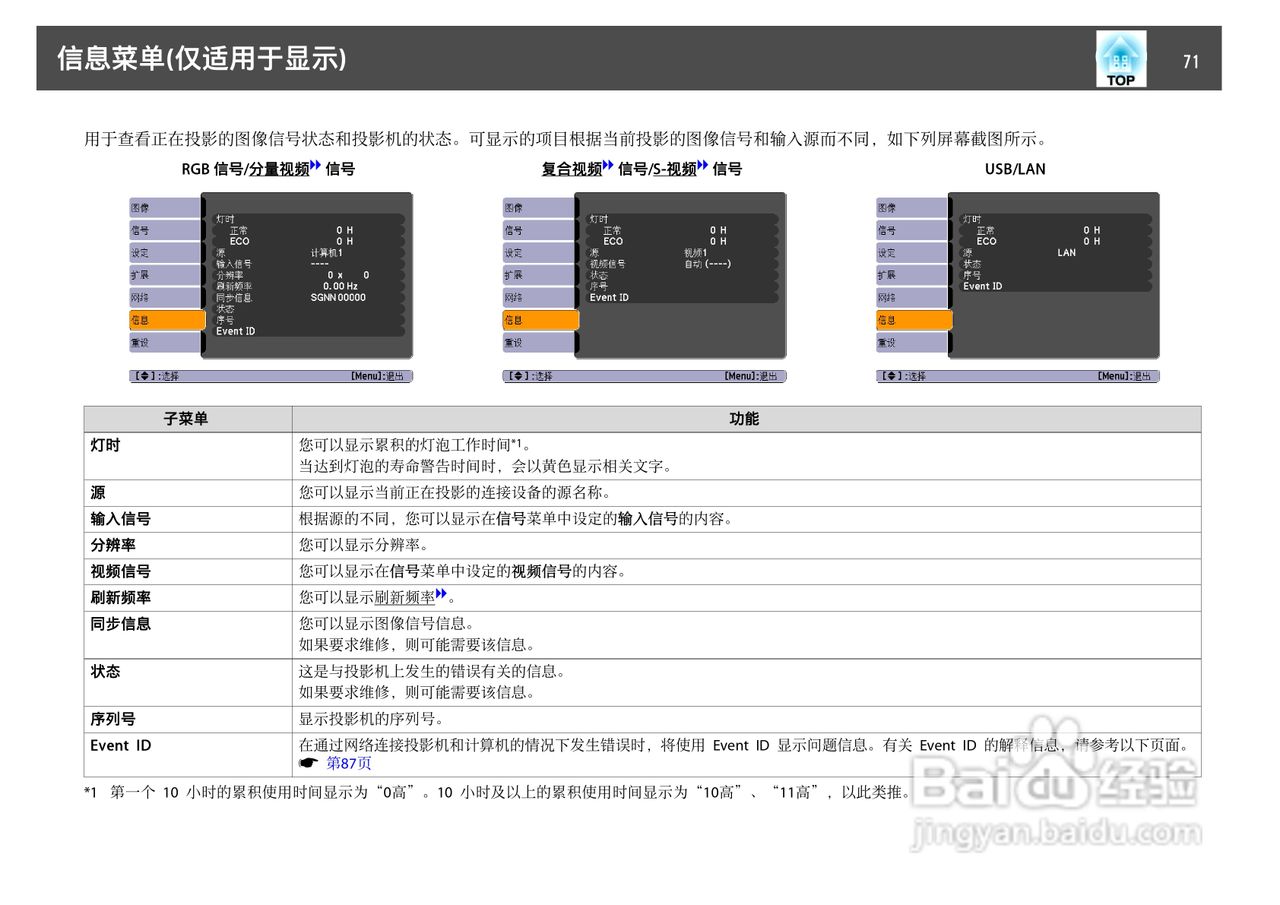Click 视频信号 submenu cell in table
Screen dimensions: 1280x905
[188, 572]
